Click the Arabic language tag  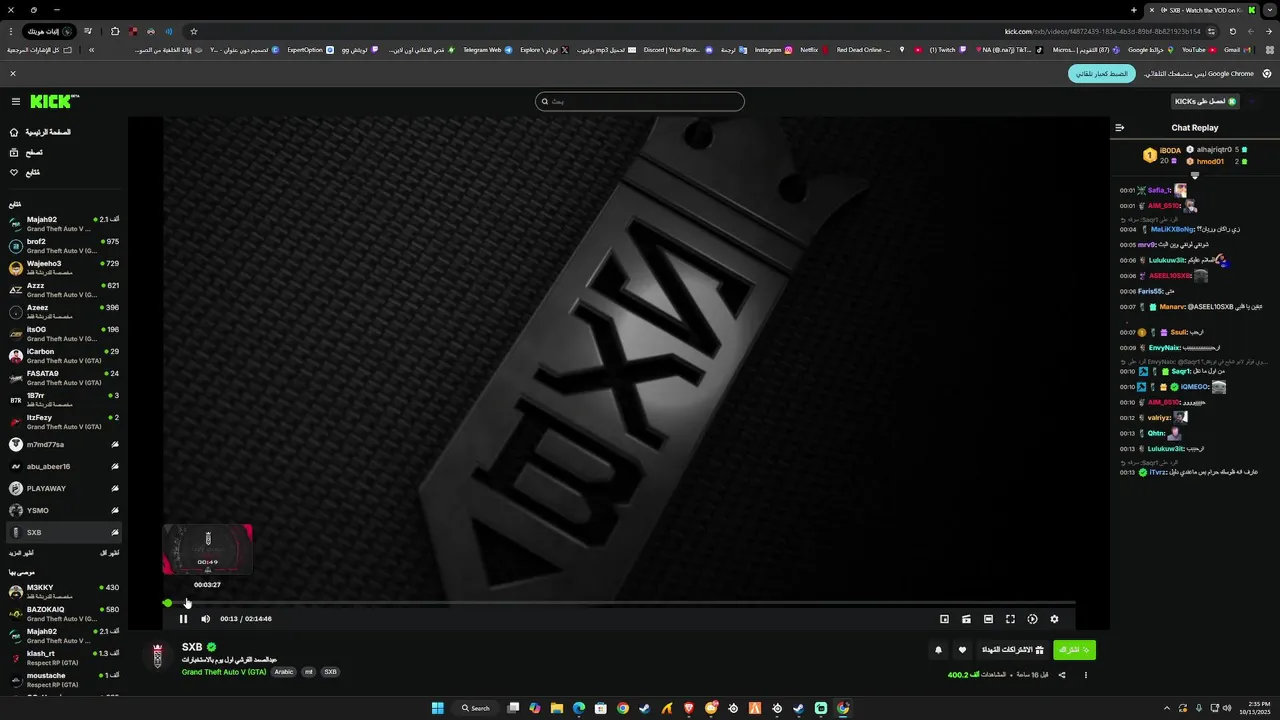[x=284, y=672]
